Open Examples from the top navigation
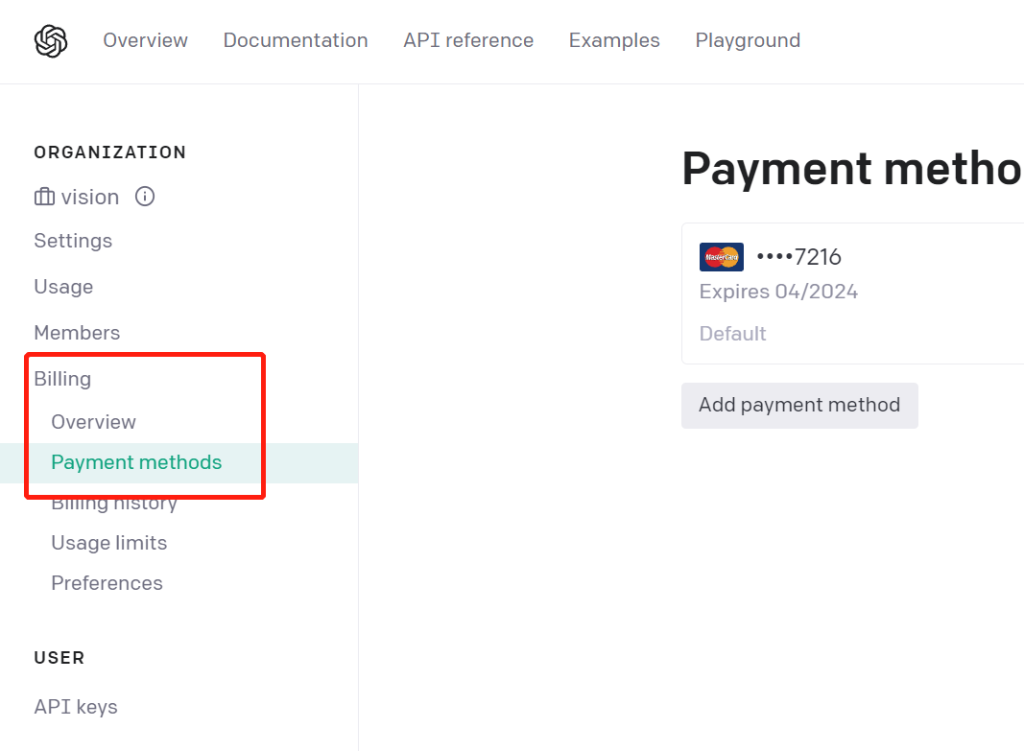 [614, 41]
